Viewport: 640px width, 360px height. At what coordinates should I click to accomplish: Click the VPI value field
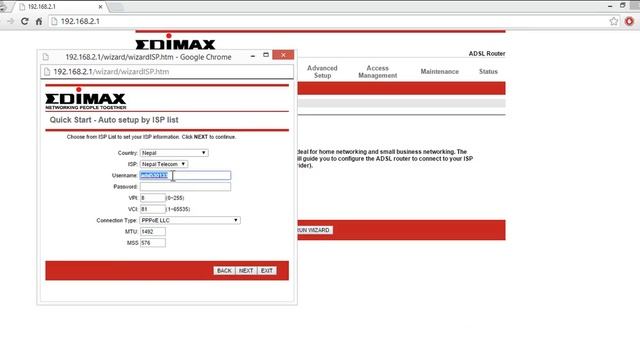tap(153, 198)
